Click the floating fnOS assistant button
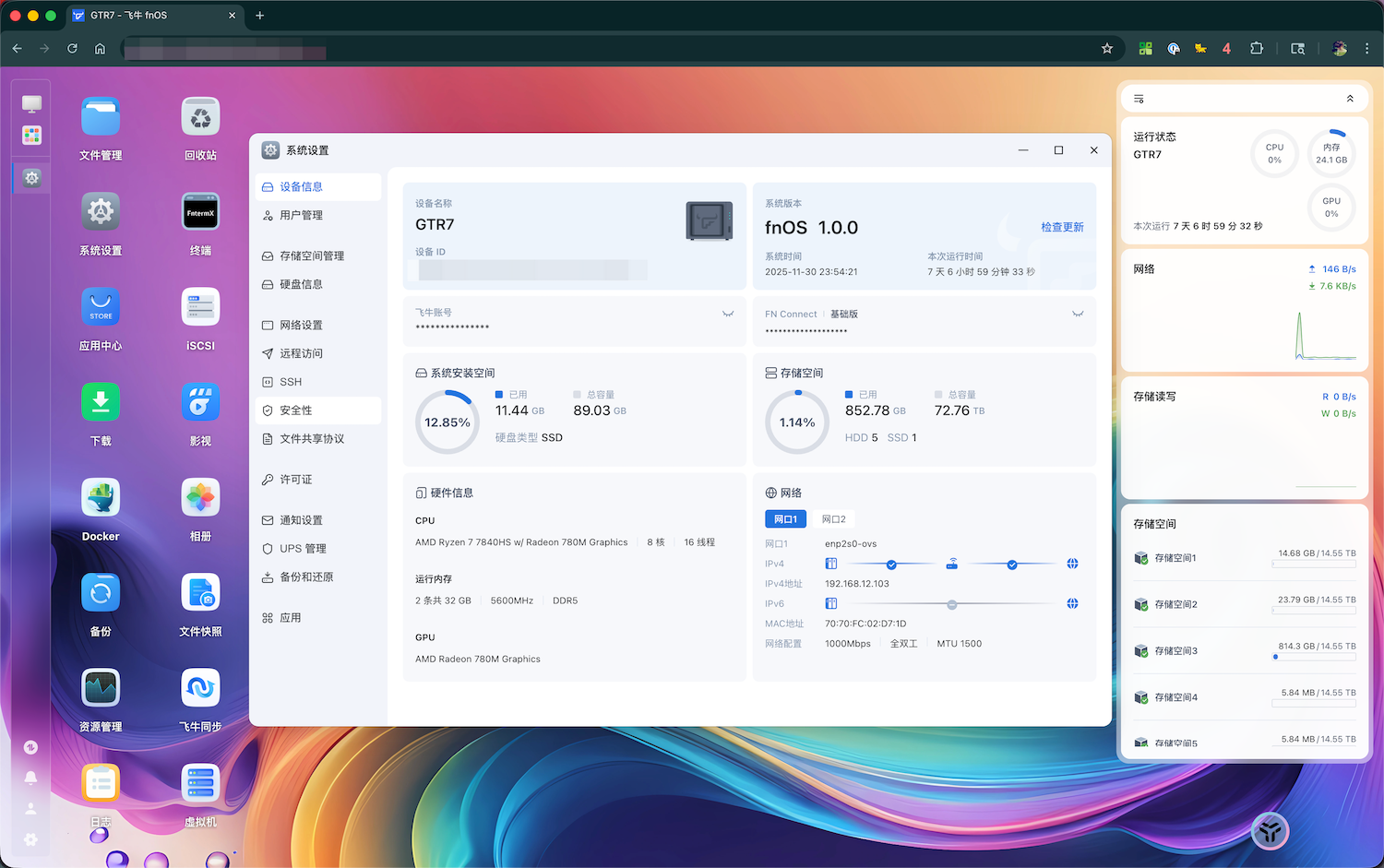 (x=1270, y=831)
